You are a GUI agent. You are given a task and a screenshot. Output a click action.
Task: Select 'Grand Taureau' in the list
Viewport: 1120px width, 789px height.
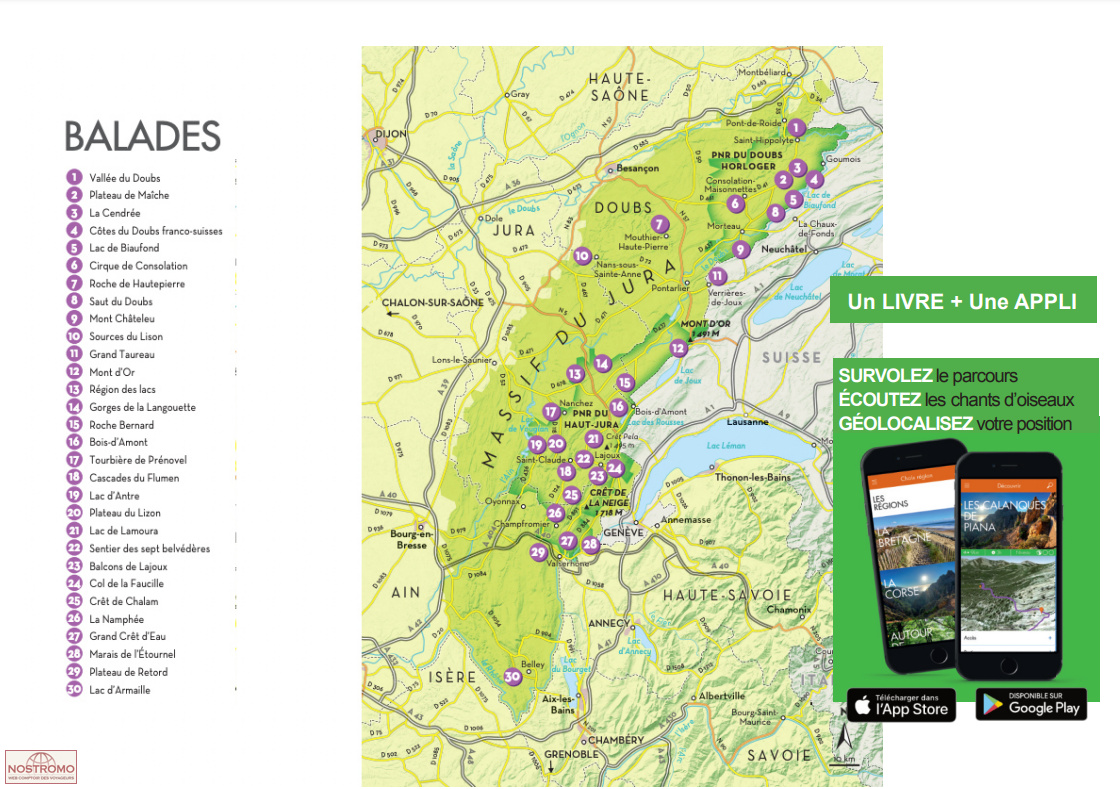point(122,354)
